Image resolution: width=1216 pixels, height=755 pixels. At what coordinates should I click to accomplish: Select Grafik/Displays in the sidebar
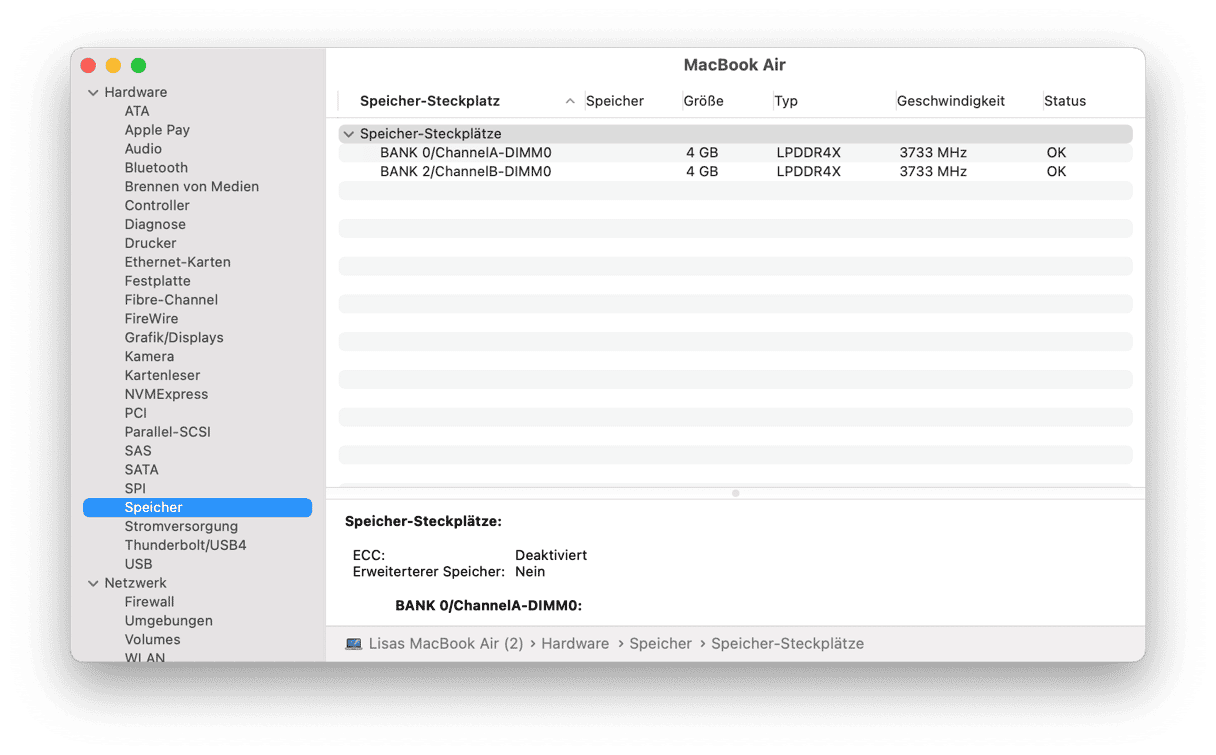[174, 338]
